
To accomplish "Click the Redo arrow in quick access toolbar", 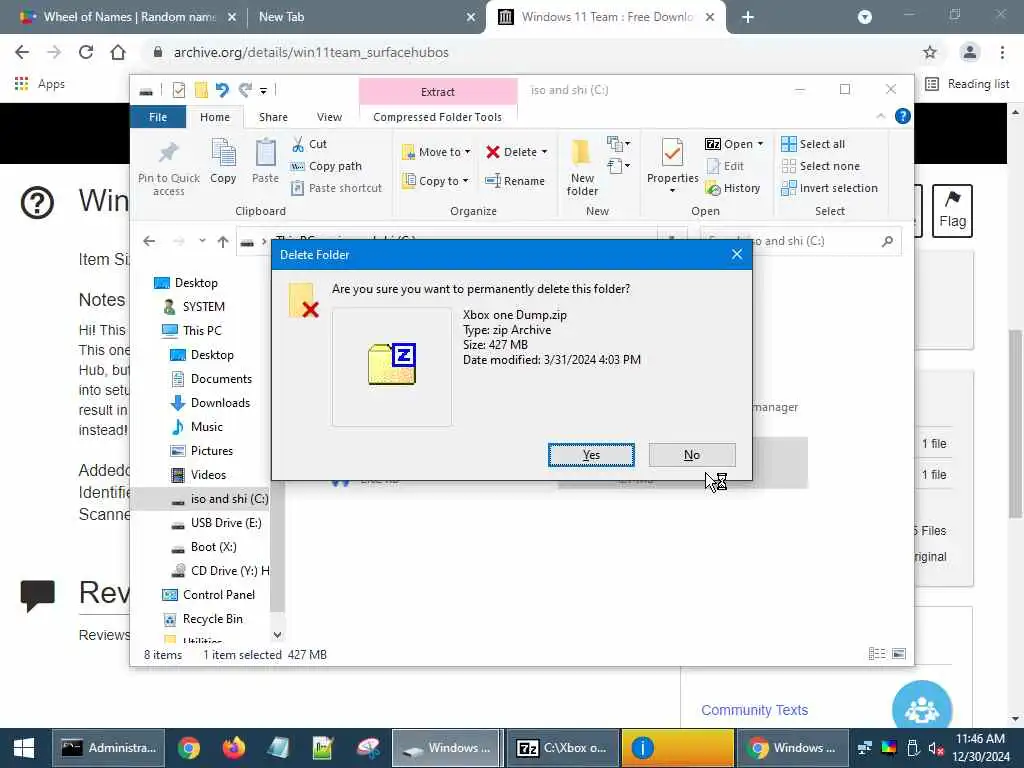I will point(245,90).
